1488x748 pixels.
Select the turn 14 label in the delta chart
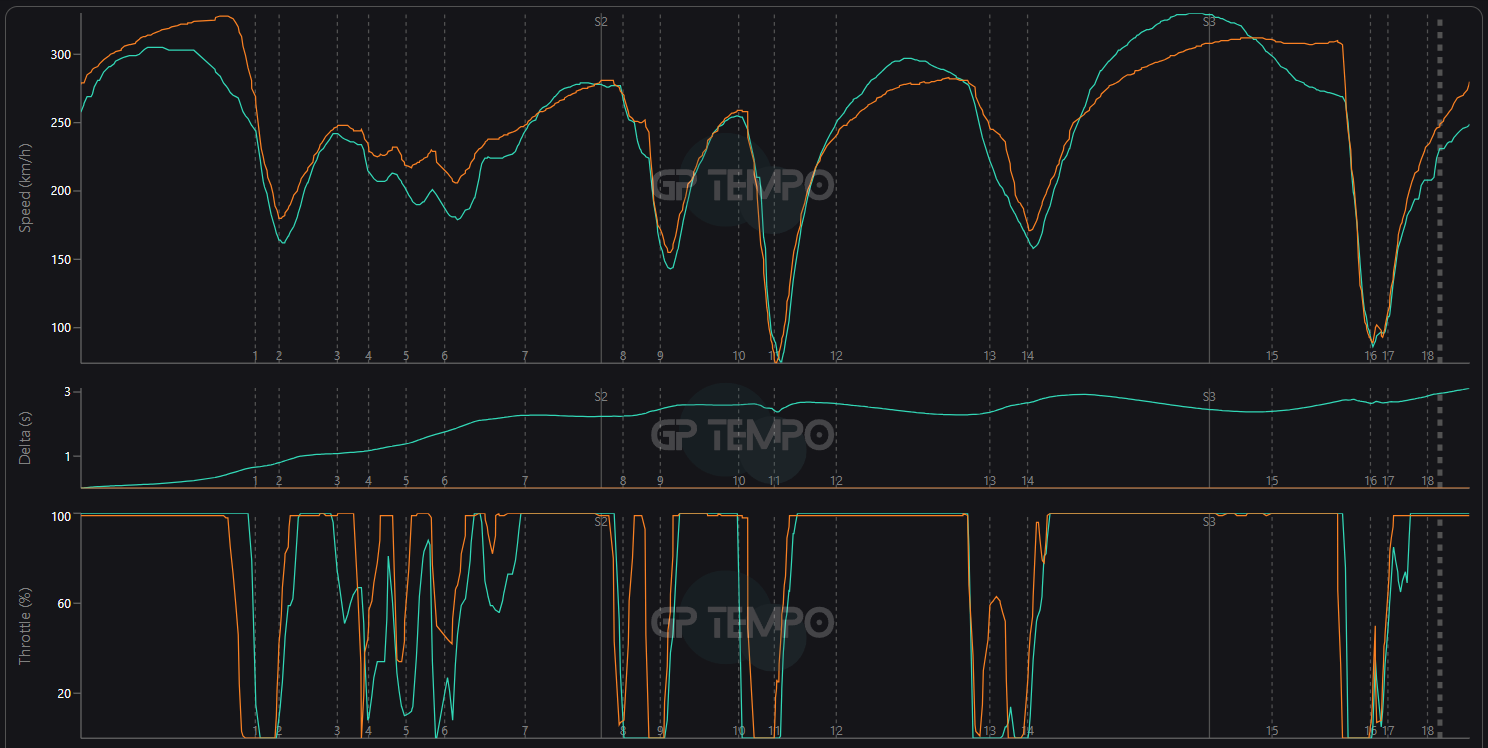pyautogui.click(x=1027, y=481)
